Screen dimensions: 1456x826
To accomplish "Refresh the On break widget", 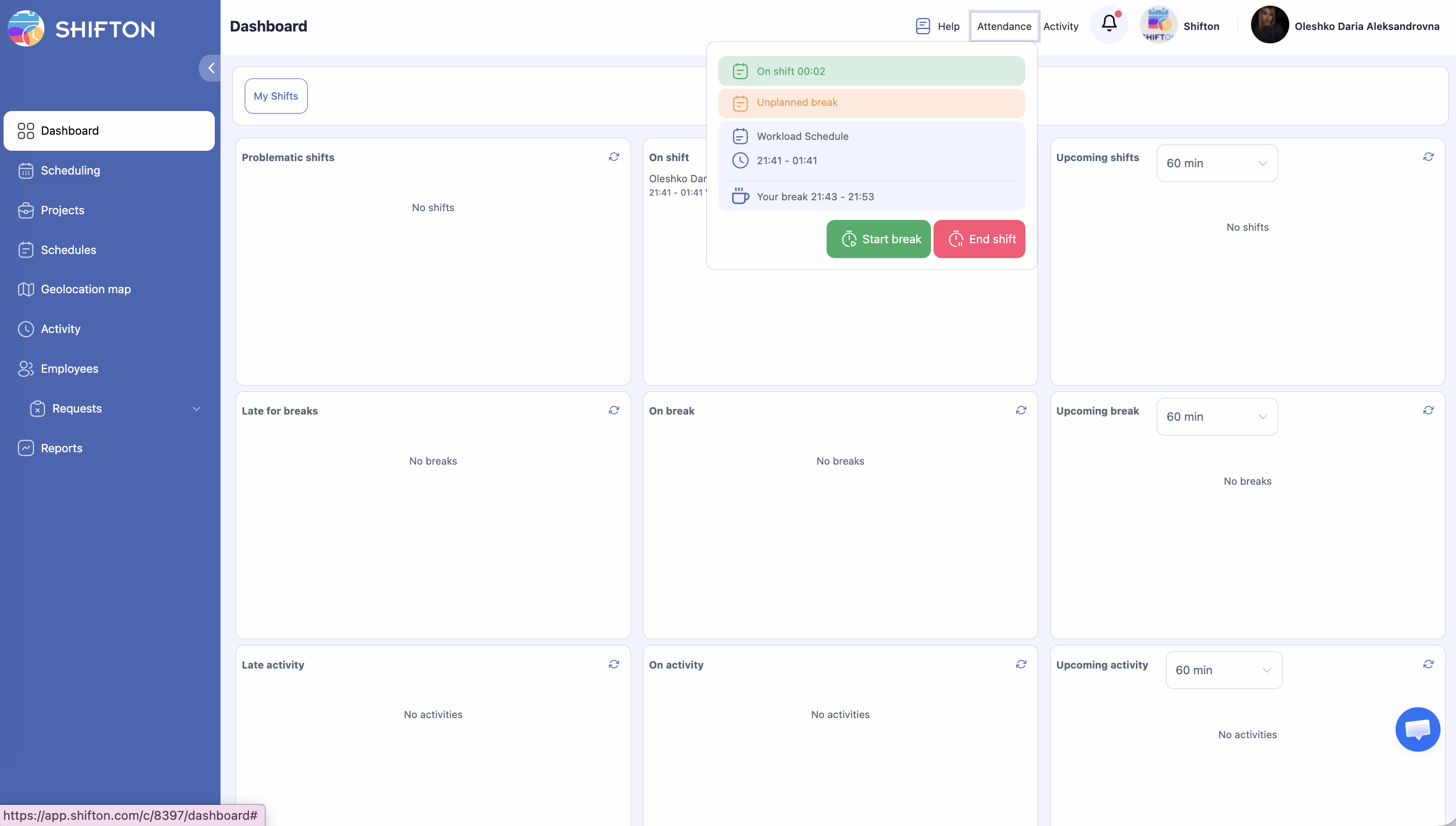I will coord(1021,410).
